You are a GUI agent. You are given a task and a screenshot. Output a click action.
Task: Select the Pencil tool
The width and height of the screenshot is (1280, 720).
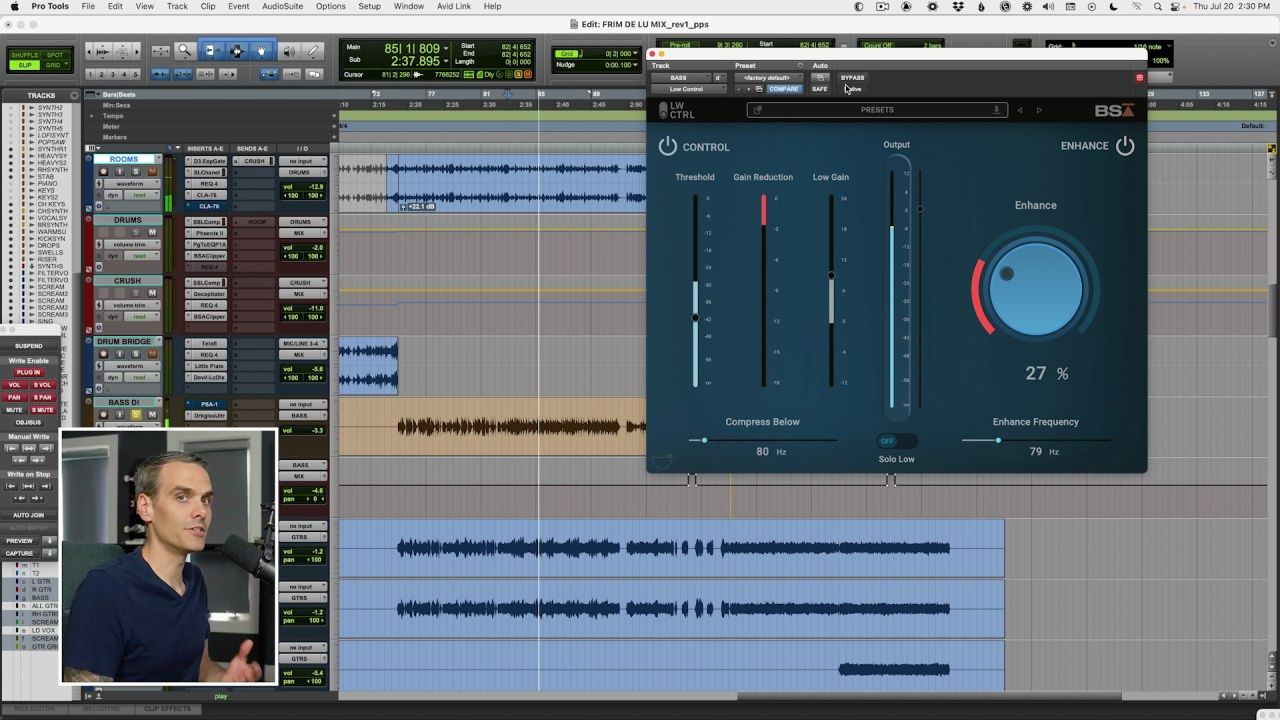click(x=313, y=51)
